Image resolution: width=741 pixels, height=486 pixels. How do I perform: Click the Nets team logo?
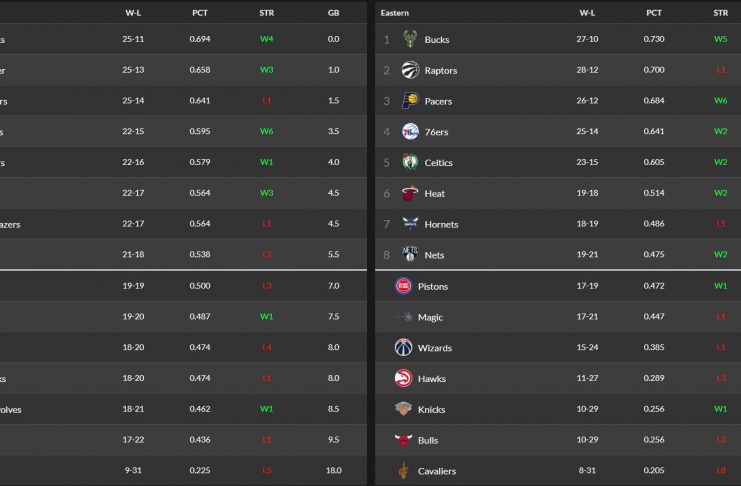409,255
